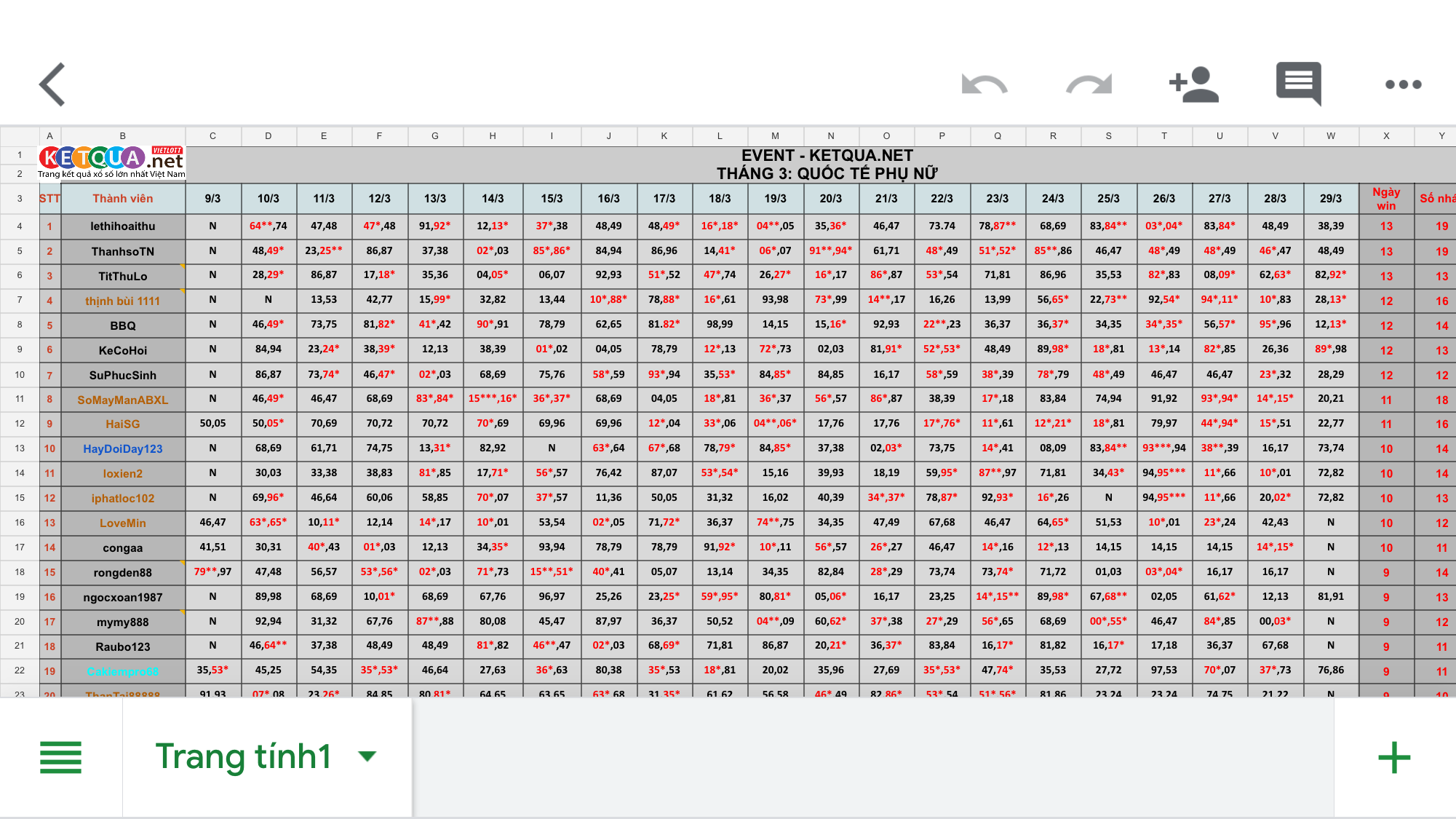Screen dimensions: 1456x819
Task: Click the redo arrow icon
Action: (x=1089, y=84)
